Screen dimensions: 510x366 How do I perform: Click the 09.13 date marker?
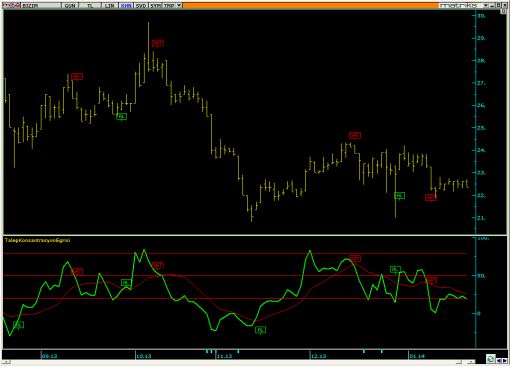point(49,356)
